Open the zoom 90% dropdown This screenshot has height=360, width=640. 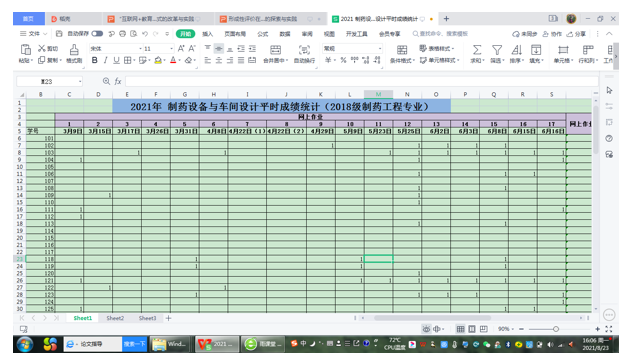(x=506, y=329)
